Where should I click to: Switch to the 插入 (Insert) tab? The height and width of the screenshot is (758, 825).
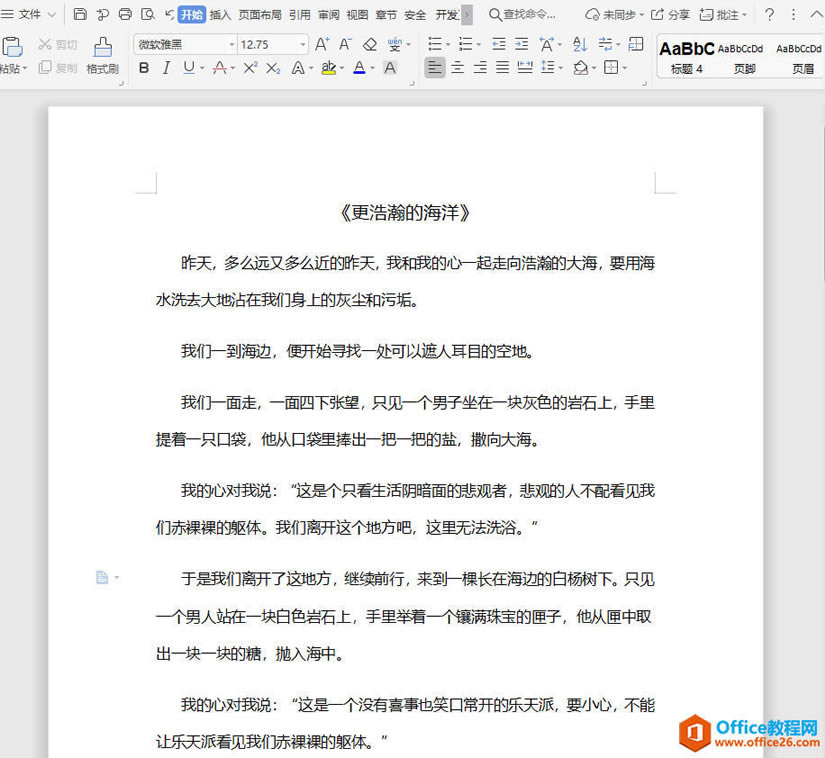220,15
